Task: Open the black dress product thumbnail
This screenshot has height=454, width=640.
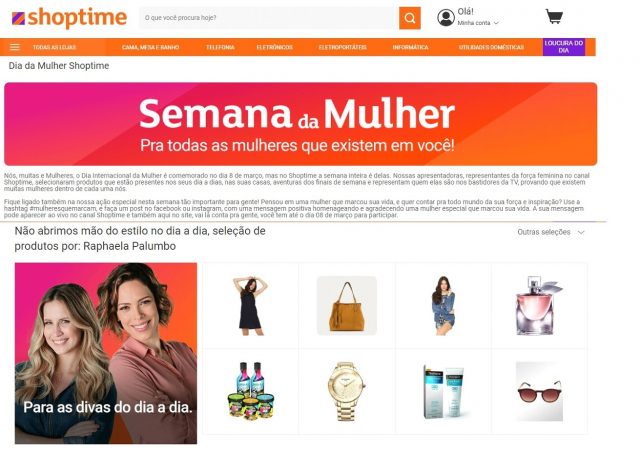Action: pyautogui.click(x=250, y=305)
